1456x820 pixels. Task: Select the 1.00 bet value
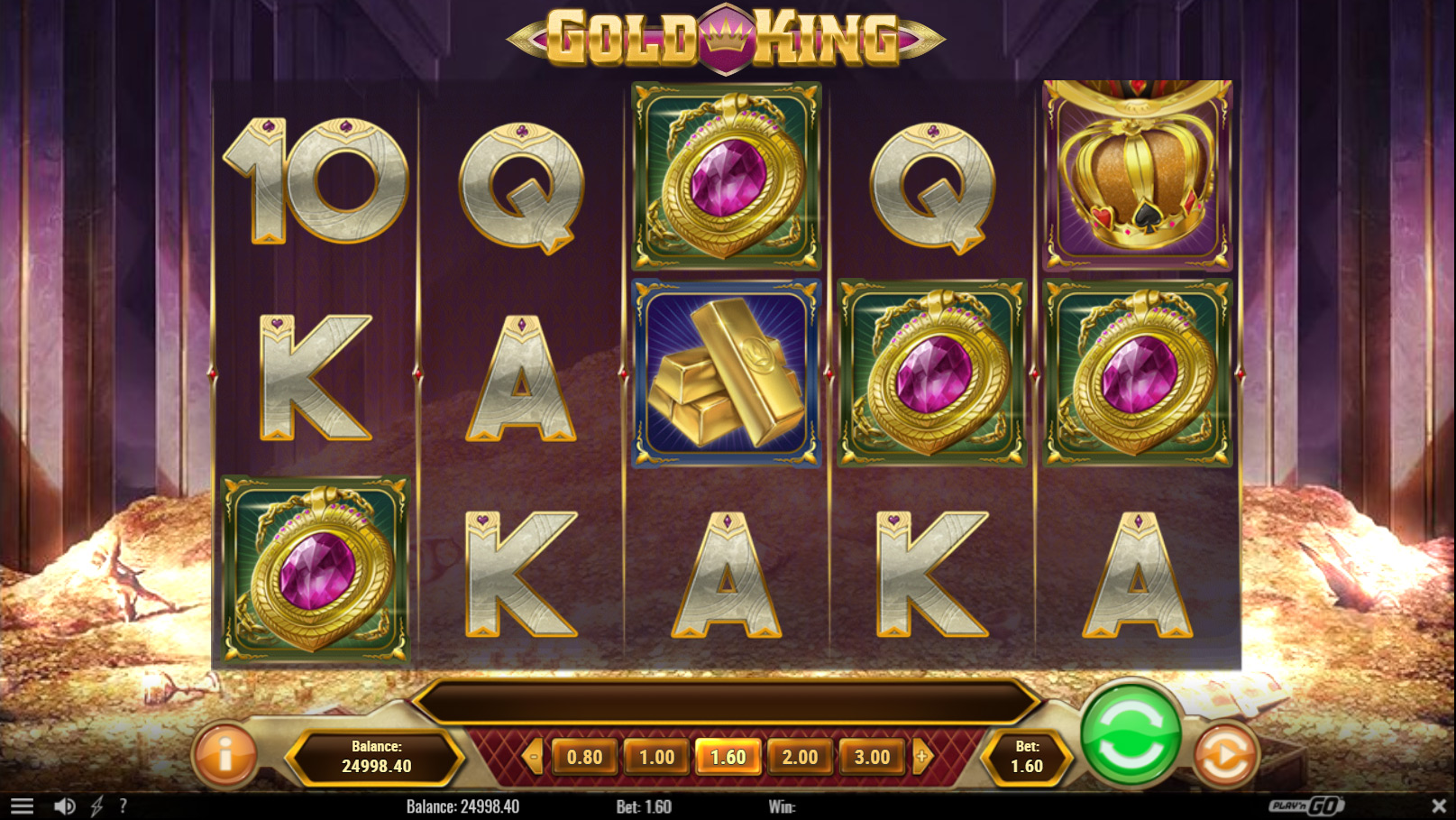656,757
